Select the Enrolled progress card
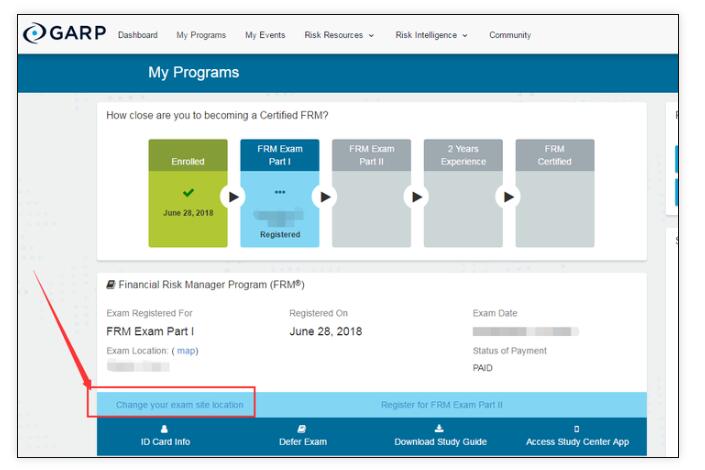Screen dimensions: 705x470 coord(188,193)
